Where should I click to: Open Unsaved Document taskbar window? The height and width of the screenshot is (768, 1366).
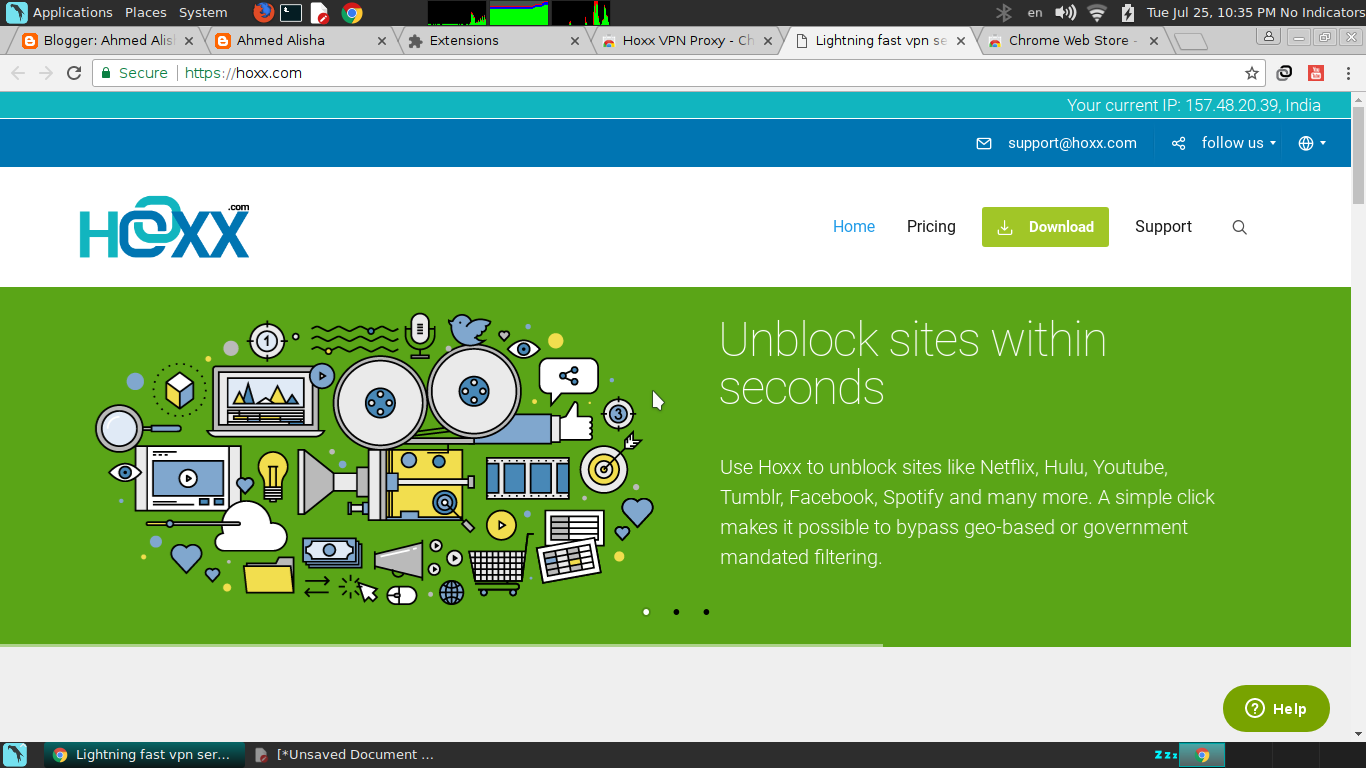[346, 755]
